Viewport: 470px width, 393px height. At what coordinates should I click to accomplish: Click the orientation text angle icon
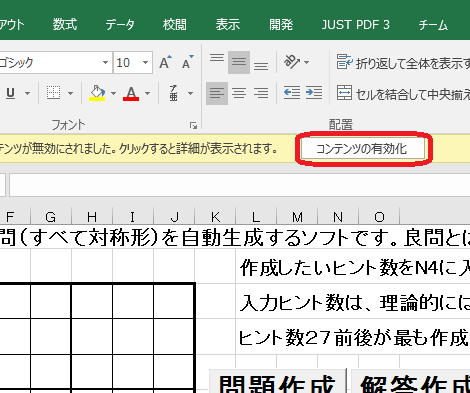click(292, 62)
